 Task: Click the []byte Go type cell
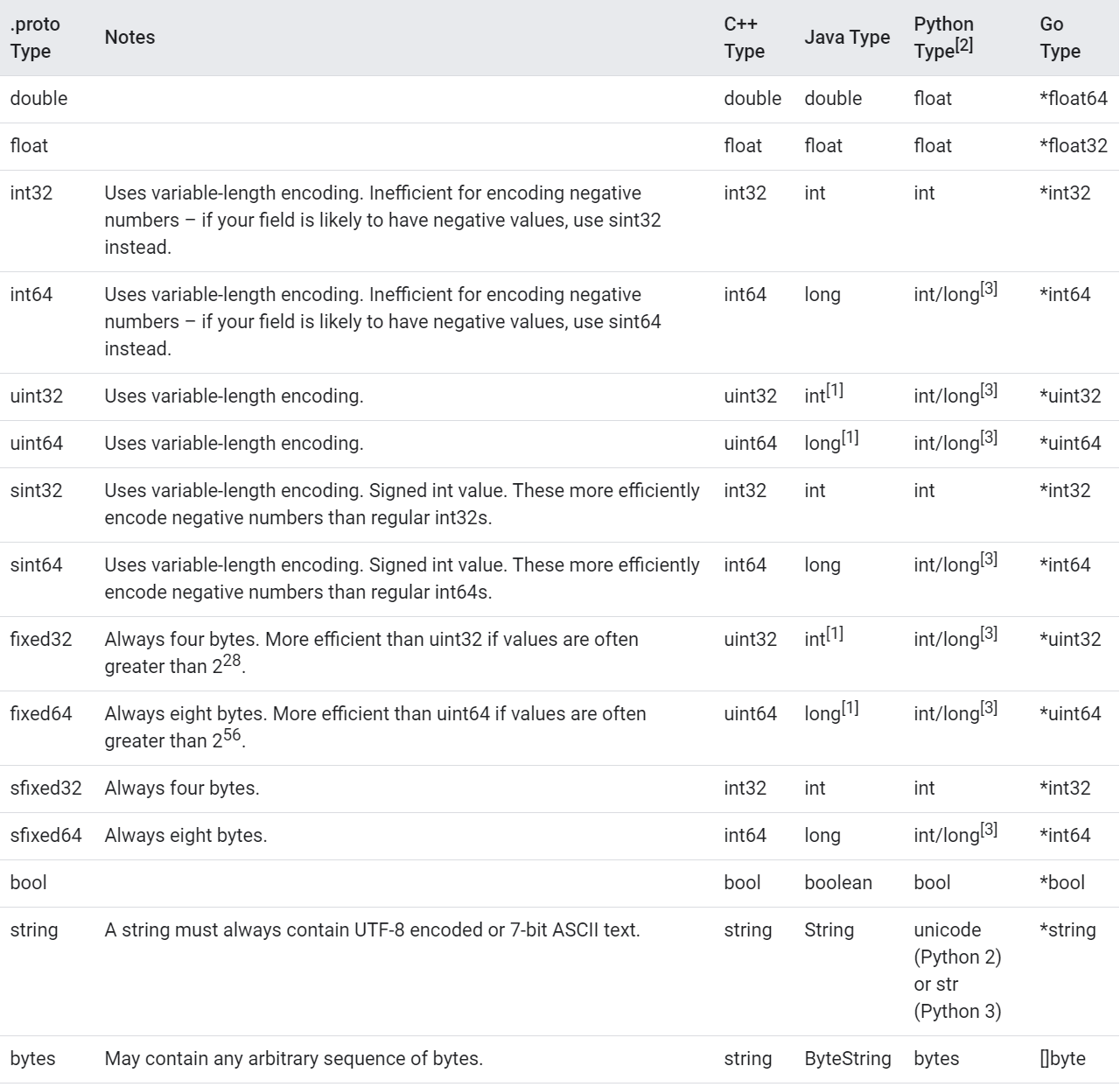click(x=1062, y=1059)
